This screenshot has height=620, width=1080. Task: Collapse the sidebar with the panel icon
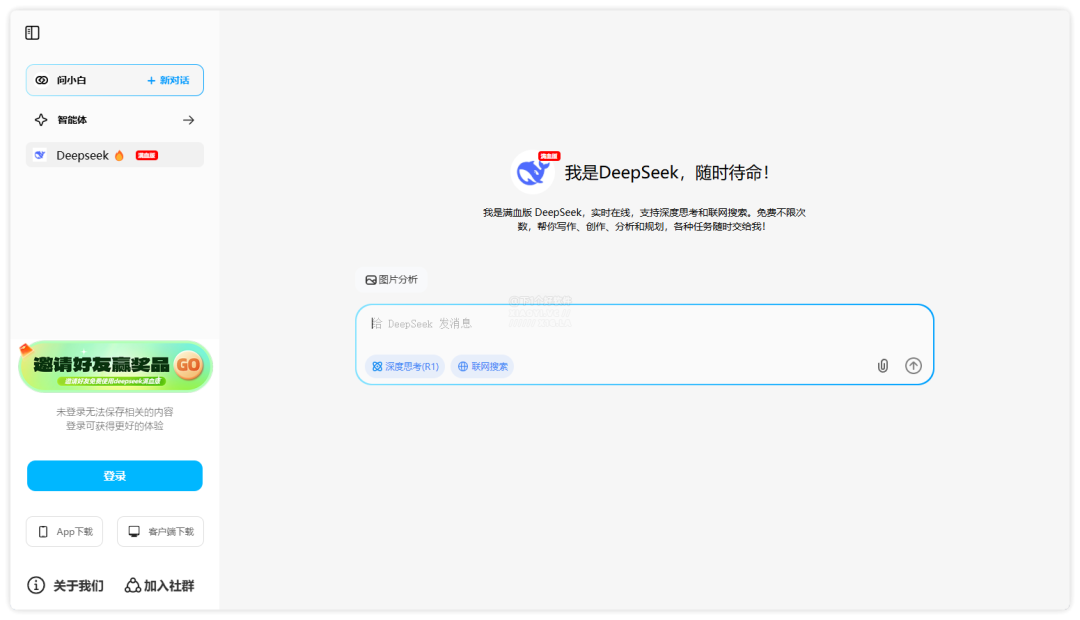(x=32, y=32)
